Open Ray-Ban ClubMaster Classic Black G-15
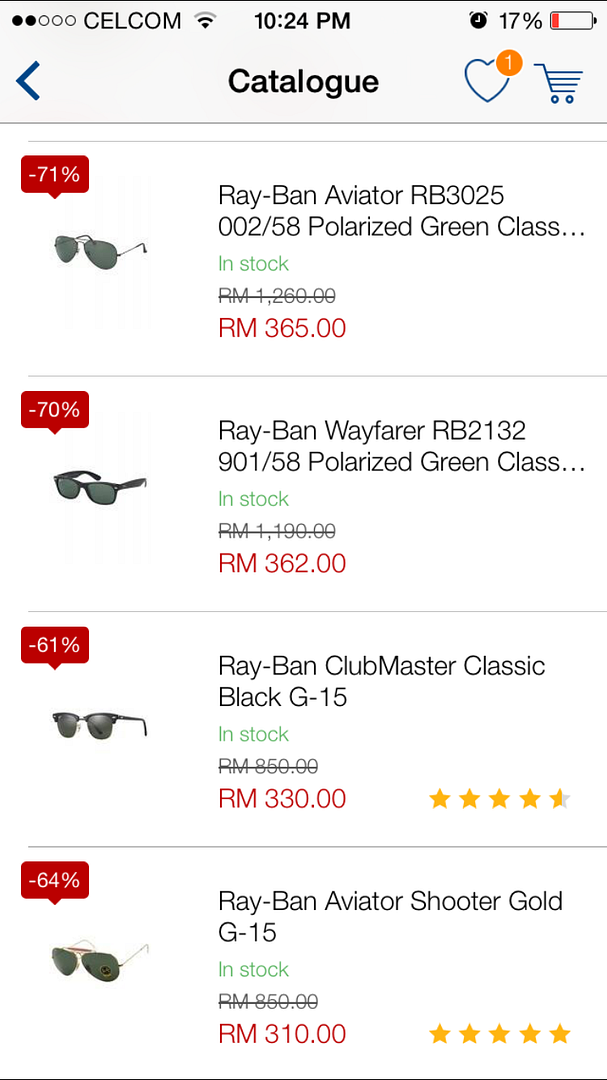Screen dimensions: 607x1080 coord(382,681)
